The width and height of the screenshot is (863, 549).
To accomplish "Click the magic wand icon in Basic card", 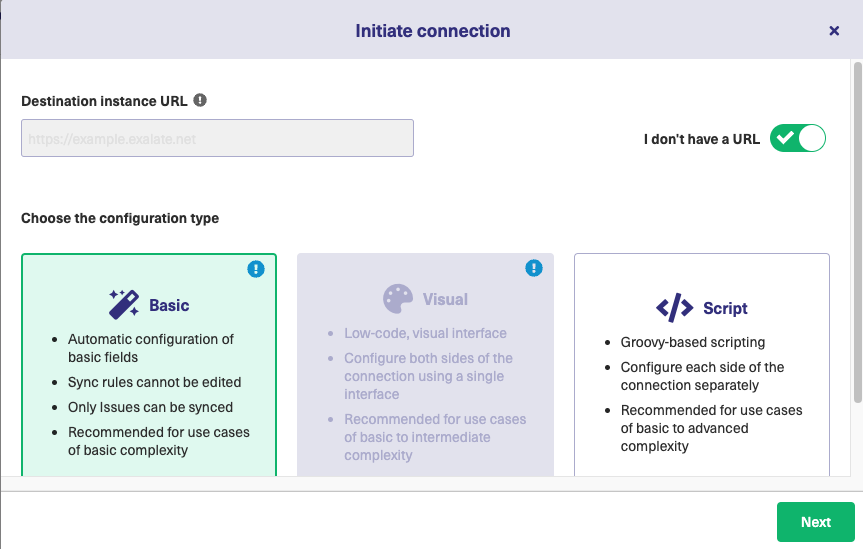I will coord(124,304).
